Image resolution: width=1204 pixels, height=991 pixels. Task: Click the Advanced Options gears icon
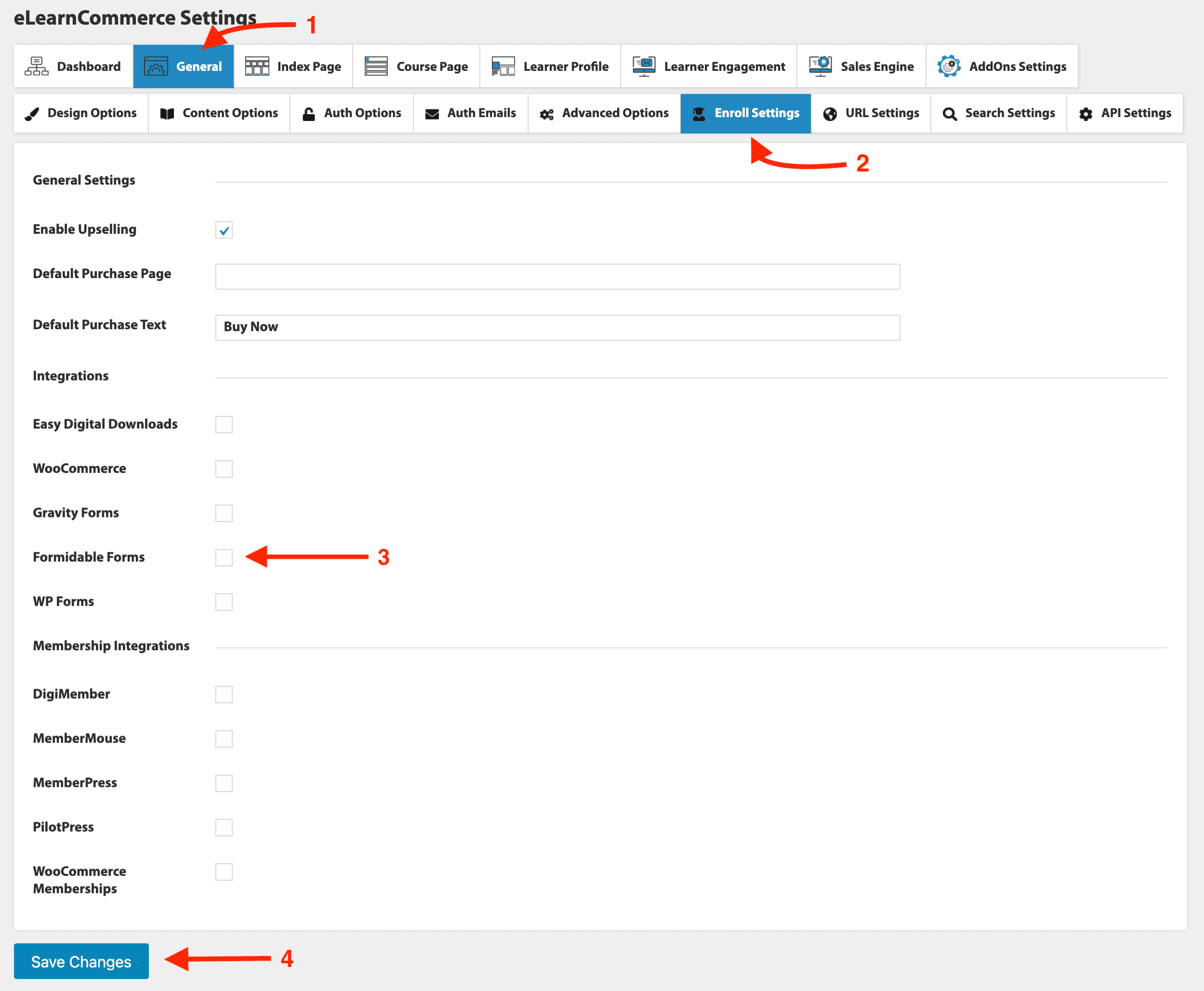547,114
